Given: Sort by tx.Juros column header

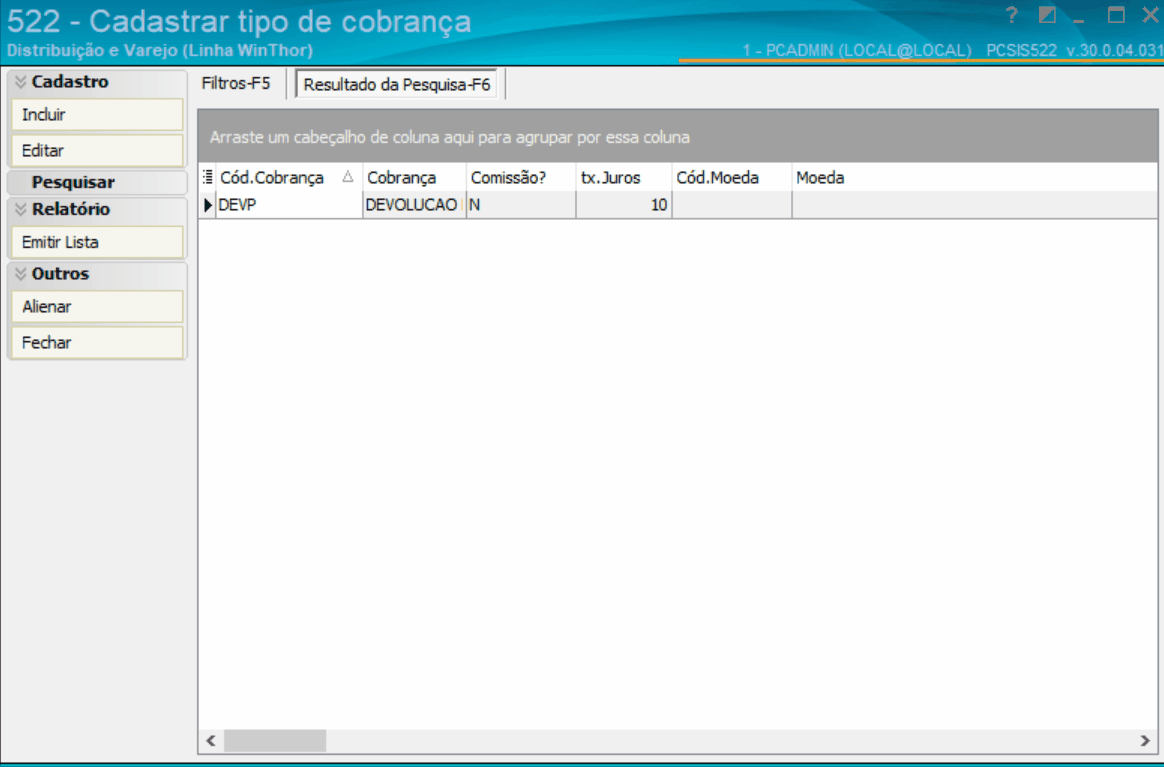Looking at the screenshot, I should [624, 177].
